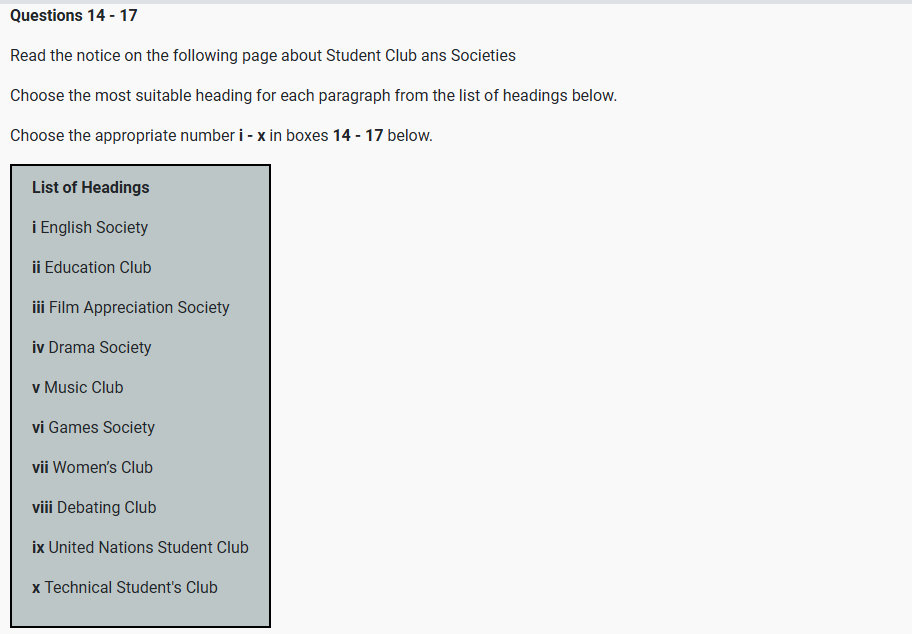Image resolution: width=912 pixels, height=634 pixels.
Task: Click the bold '14 - 17' in the boxes instruction
Action: pyautogui.click(x=358, y=136)
